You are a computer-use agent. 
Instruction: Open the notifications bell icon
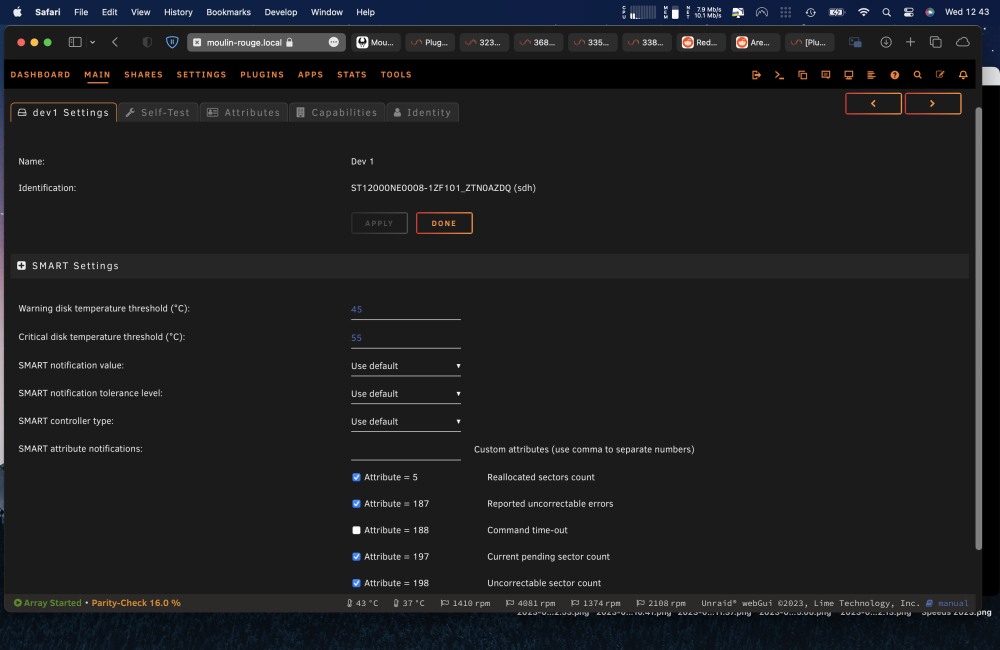tap(963, 75)
